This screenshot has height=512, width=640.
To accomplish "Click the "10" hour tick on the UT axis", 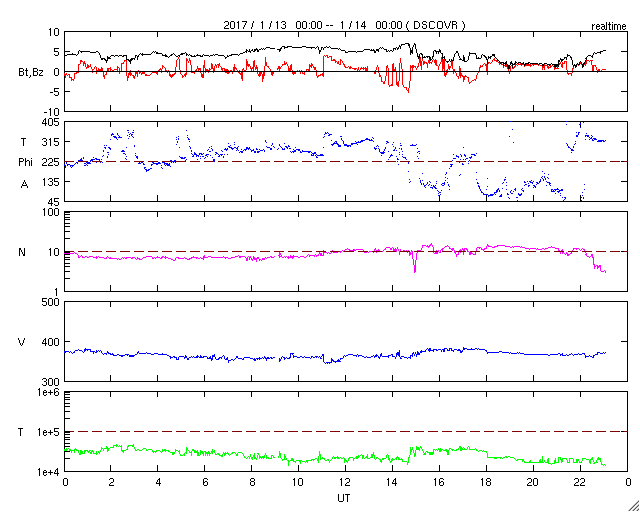I will point(299,482).
